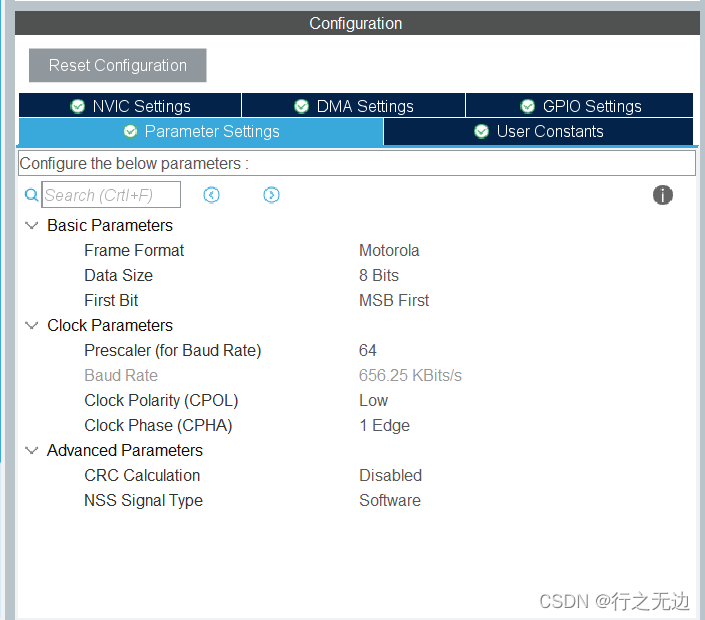Open Frame Format value Motorola
Image resolution: width=705 pixels, height=620 pixels.
389,250
